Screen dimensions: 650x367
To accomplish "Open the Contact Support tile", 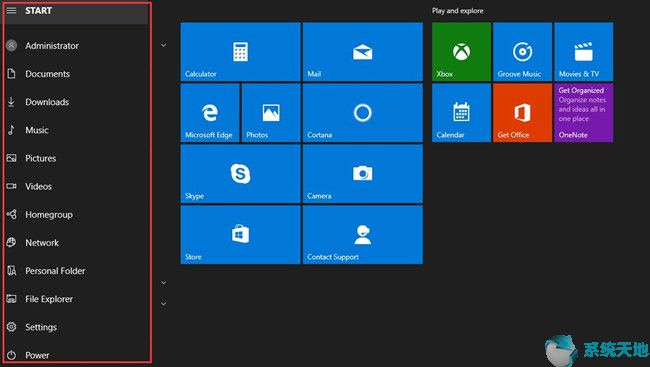I will (x=363, y=235).
